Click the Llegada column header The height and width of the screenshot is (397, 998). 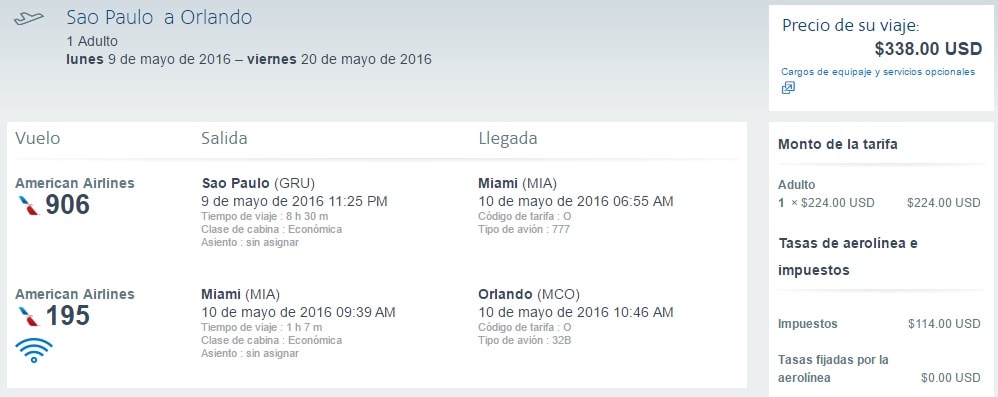508,138
